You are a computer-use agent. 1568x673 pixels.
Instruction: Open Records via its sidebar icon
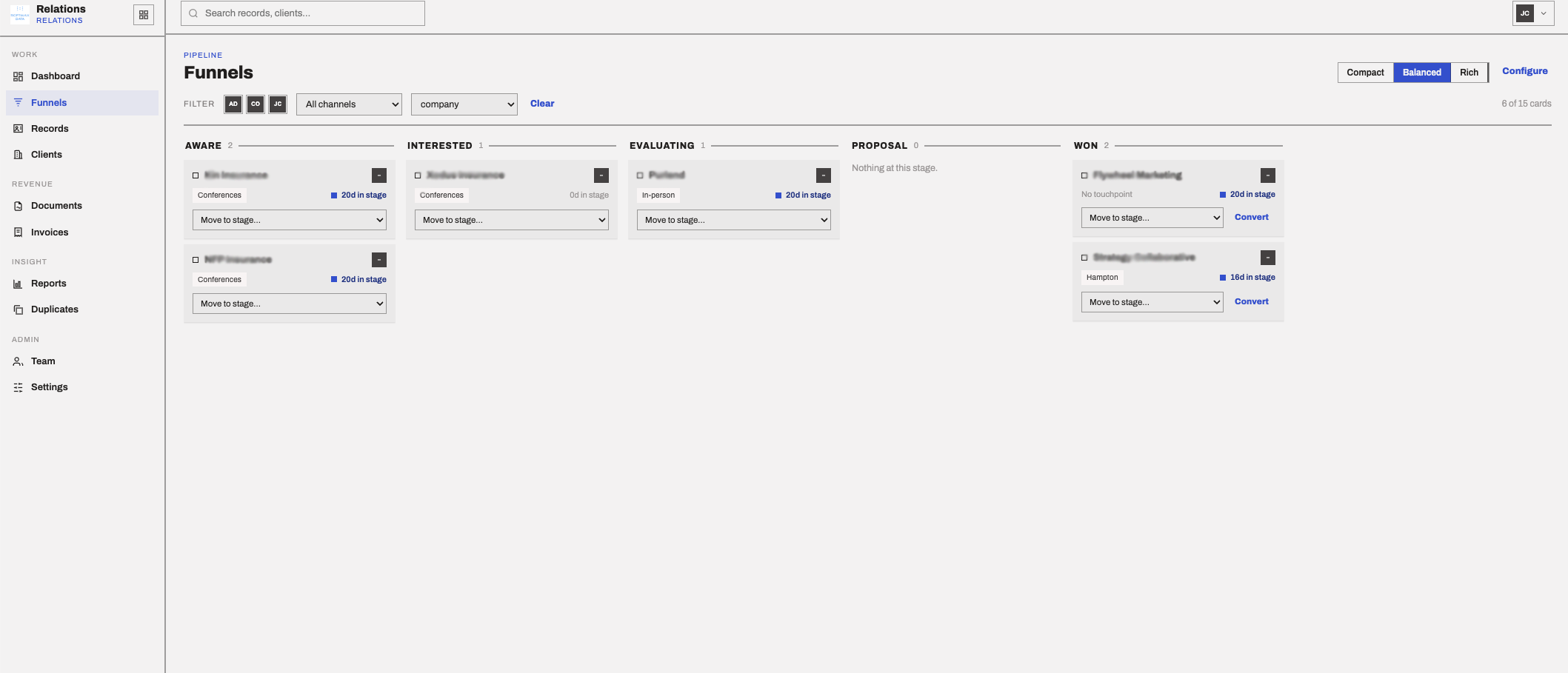pyautogui.click(x=19, y=129)
